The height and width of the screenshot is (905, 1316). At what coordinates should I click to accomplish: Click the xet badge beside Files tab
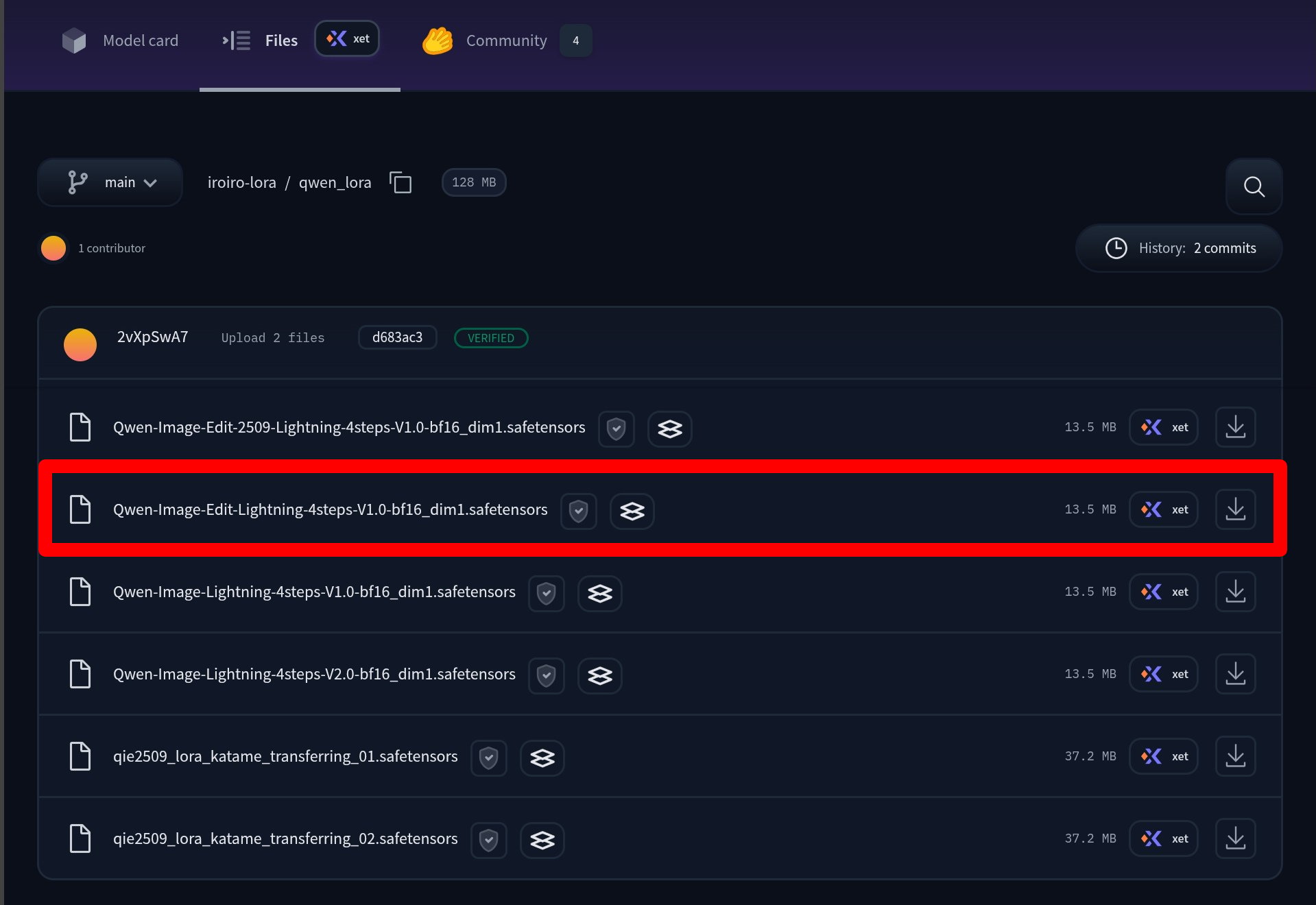point(347,39)
